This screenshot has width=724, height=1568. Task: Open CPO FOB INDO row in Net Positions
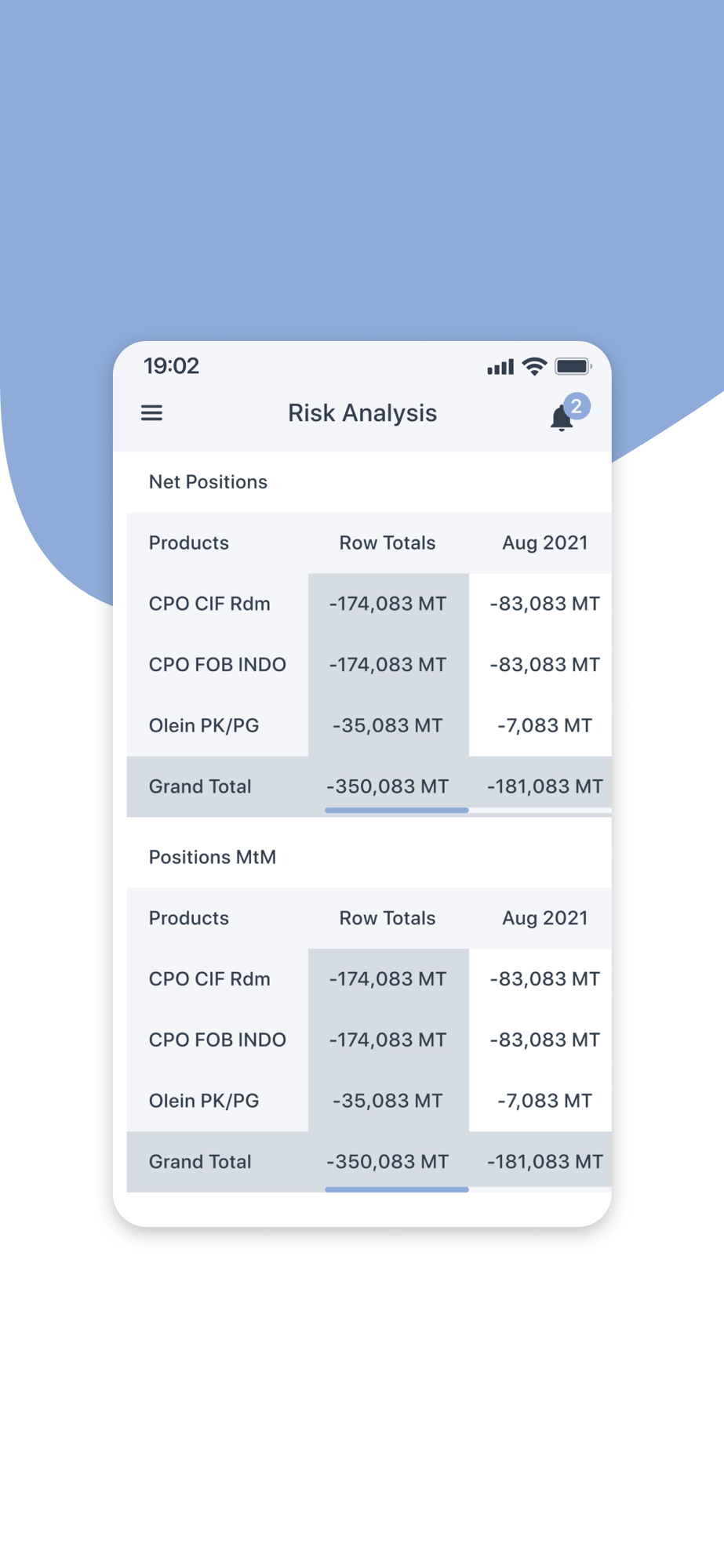tap(369, 665)
